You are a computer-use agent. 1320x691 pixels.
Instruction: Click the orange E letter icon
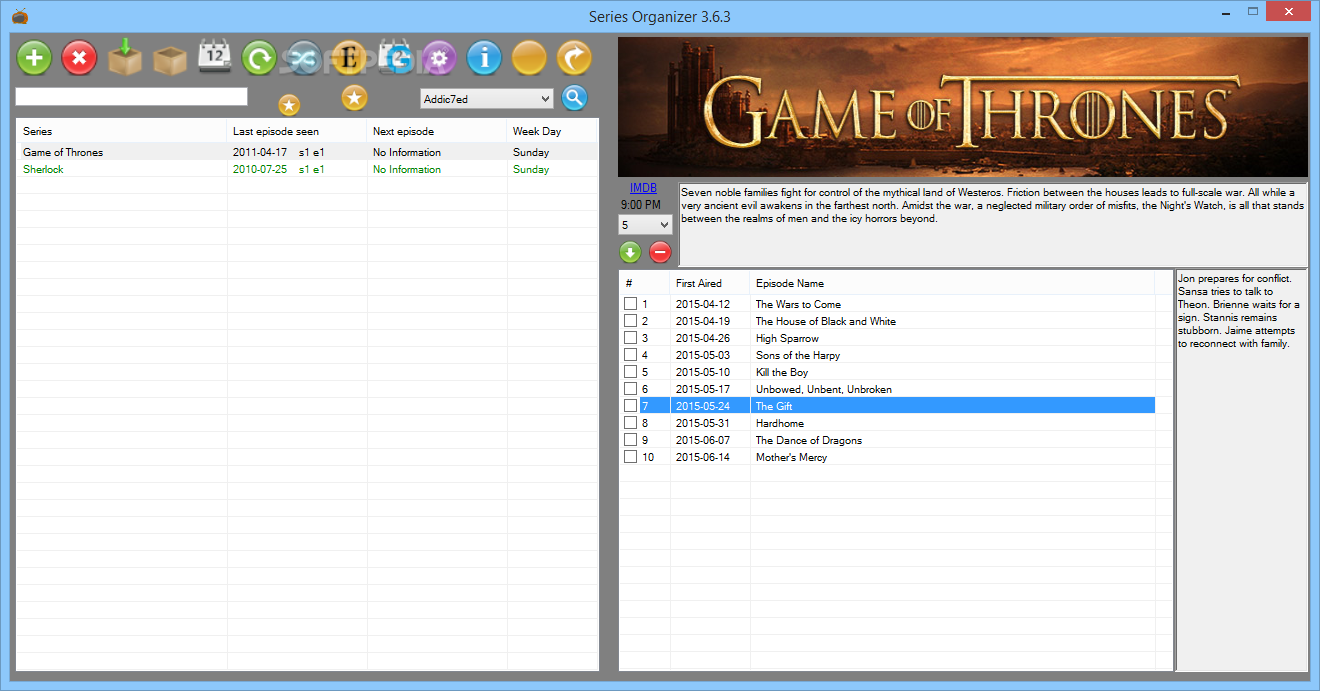coord(349,58)
